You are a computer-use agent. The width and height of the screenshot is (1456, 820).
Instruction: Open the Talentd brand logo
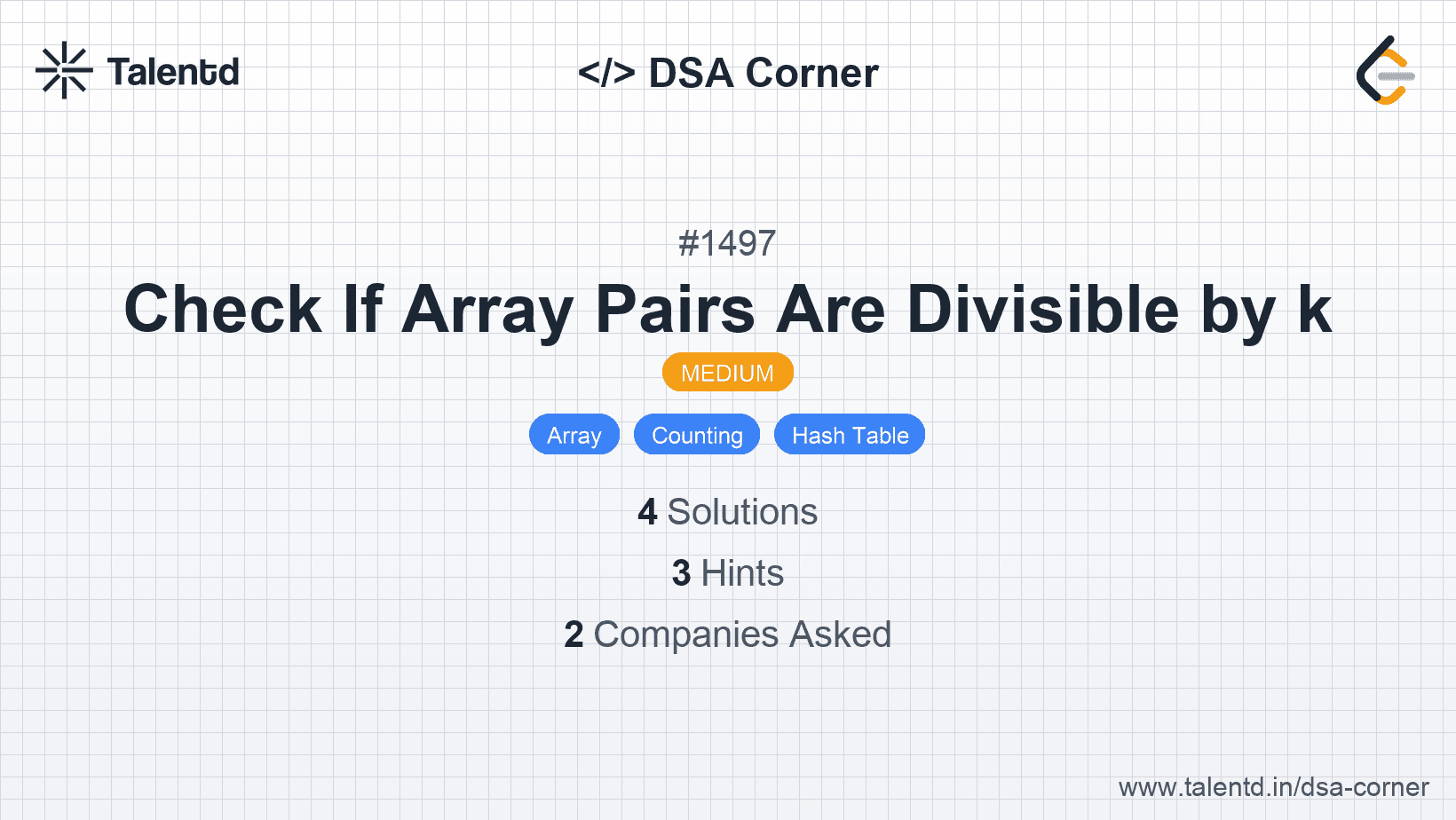[x=138, y=71]
